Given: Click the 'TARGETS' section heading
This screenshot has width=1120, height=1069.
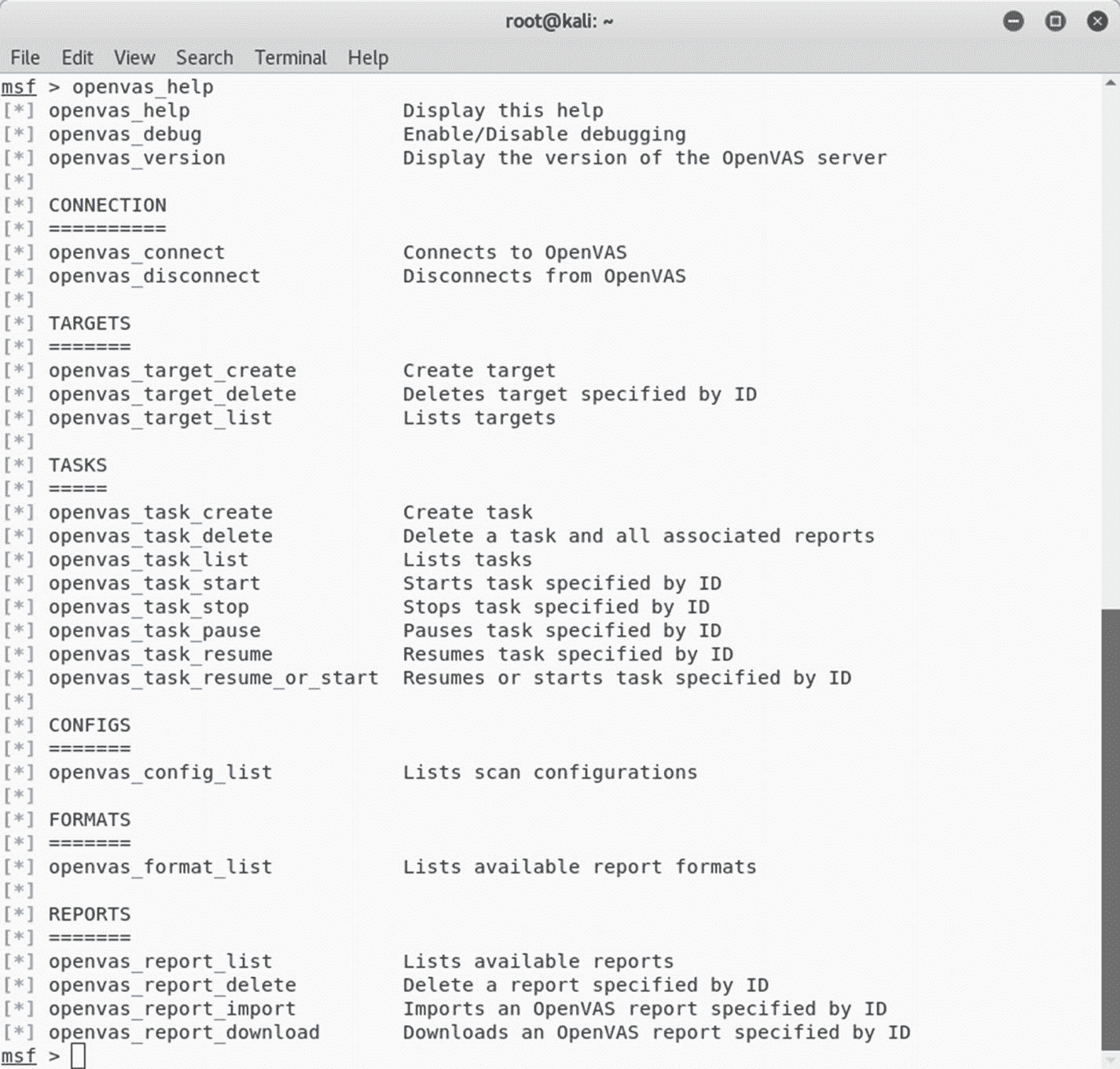Looking at the screenshot, I should [x=90, y=323].
